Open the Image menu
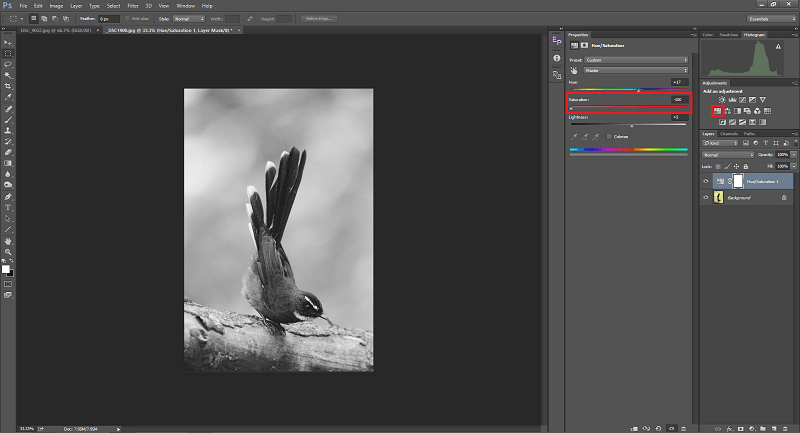This screenshot has height=433, width=800. point(56,6)
